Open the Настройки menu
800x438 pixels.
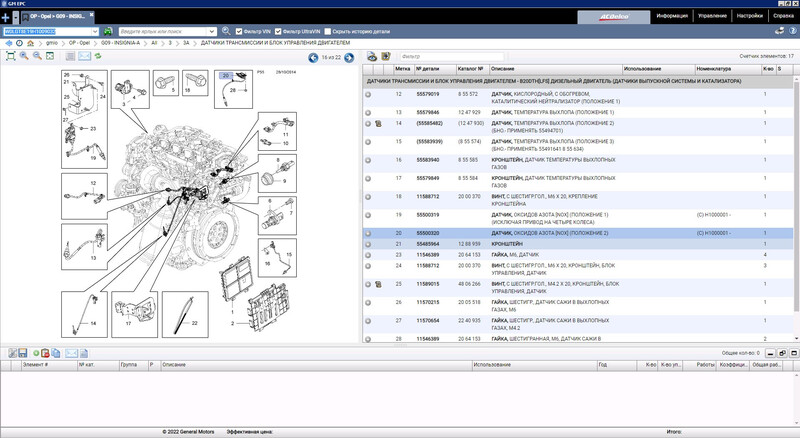[749, 16]
